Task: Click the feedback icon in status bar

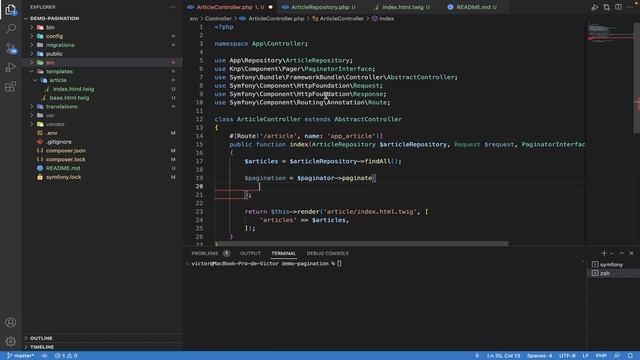Action: pos(617,356)
